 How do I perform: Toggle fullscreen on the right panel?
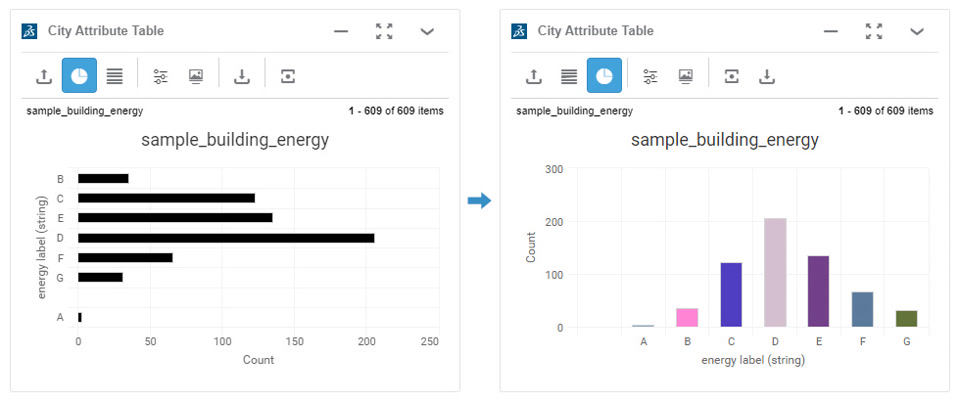tap(874, 31)
